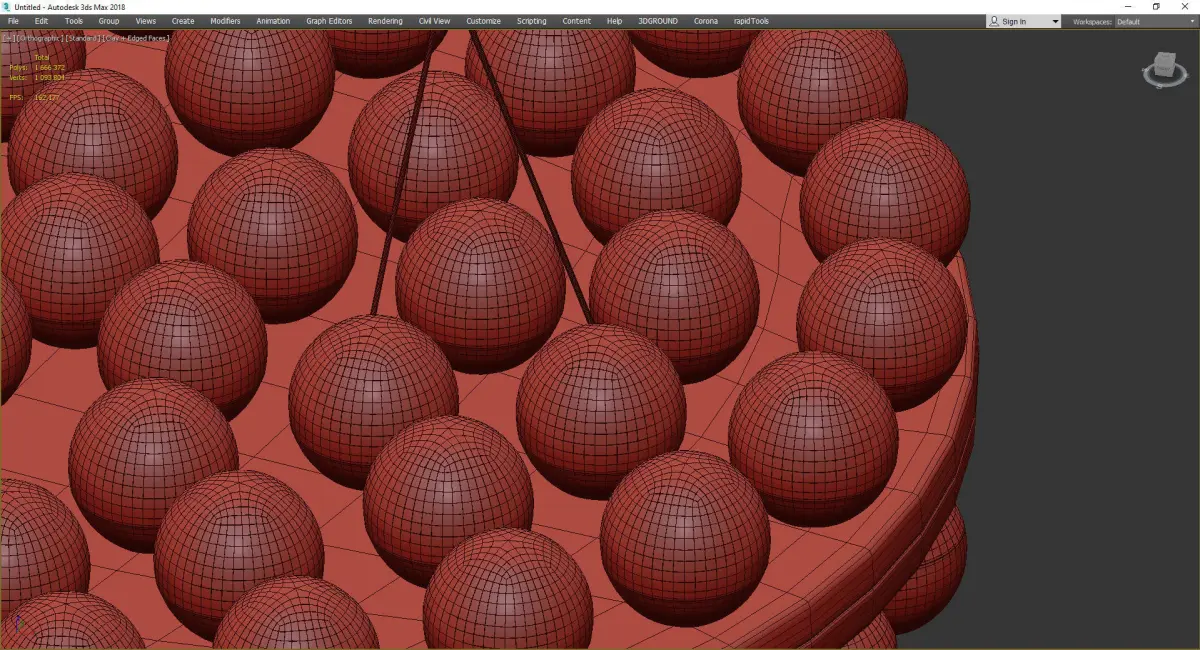Open the Corona menu

coord(706,21)
